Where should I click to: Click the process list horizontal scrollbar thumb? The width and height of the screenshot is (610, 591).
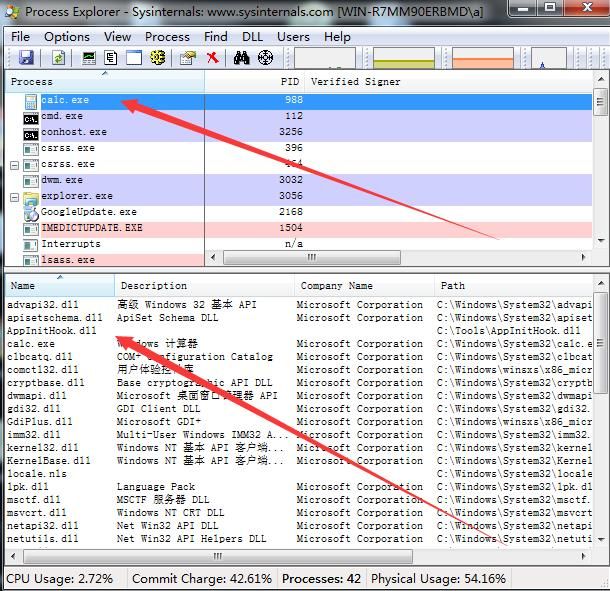(x=312, y=257)
